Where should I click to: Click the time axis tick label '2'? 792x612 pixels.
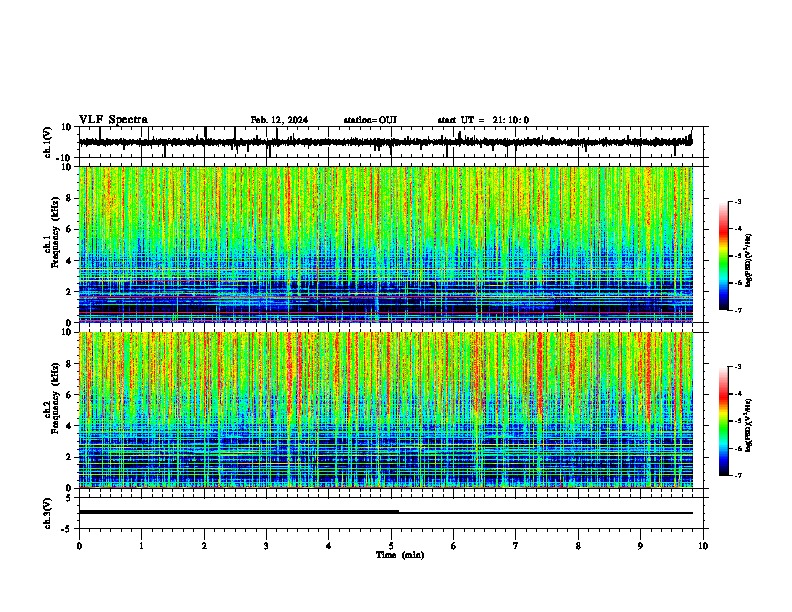click(204, 546)
